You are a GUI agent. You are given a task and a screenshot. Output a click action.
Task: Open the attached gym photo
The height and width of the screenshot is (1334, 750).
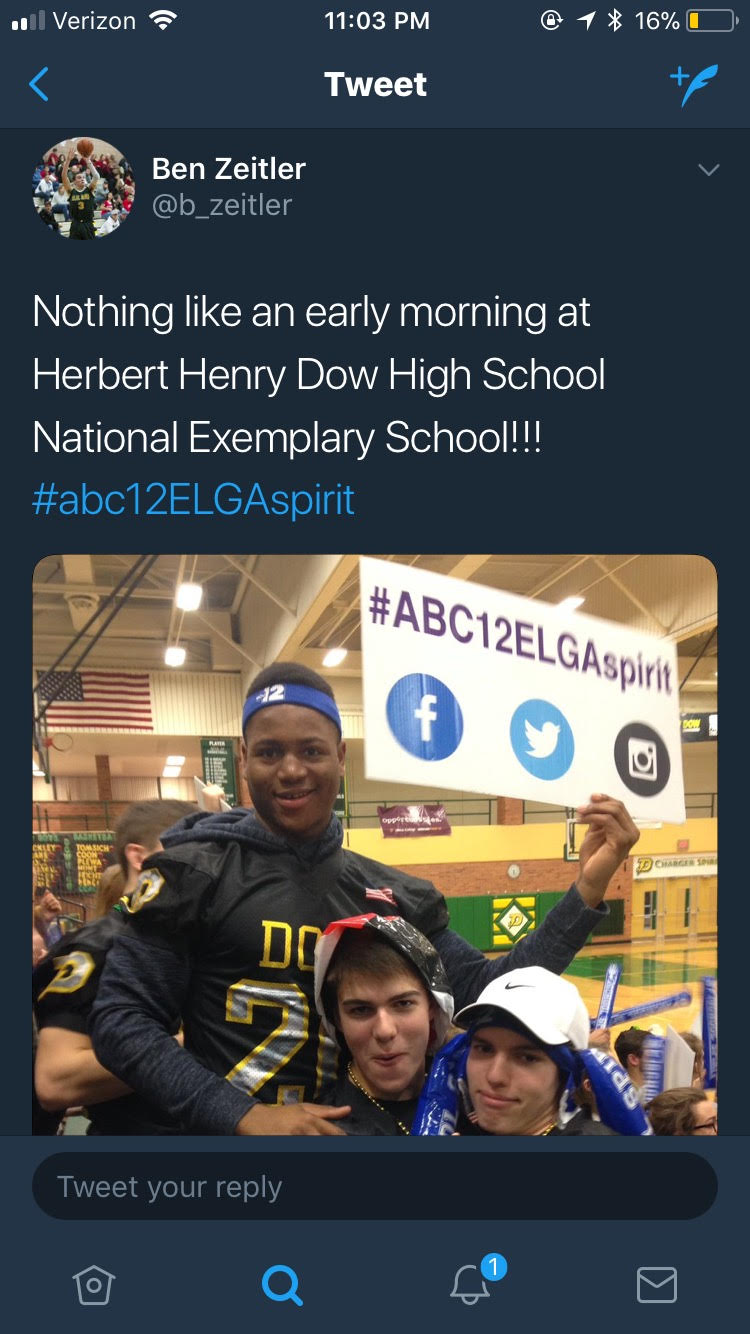click(x=375, y=845)
